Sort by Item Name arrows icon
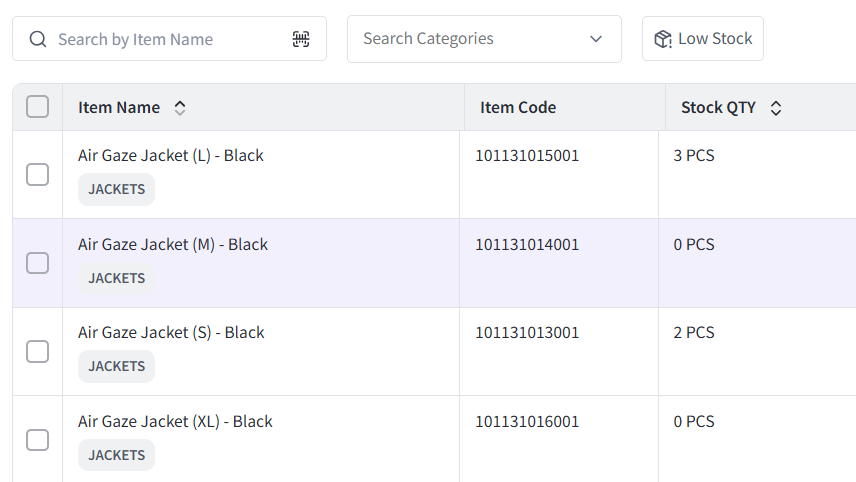Screen dimensions: 856x482 point(180,108)
